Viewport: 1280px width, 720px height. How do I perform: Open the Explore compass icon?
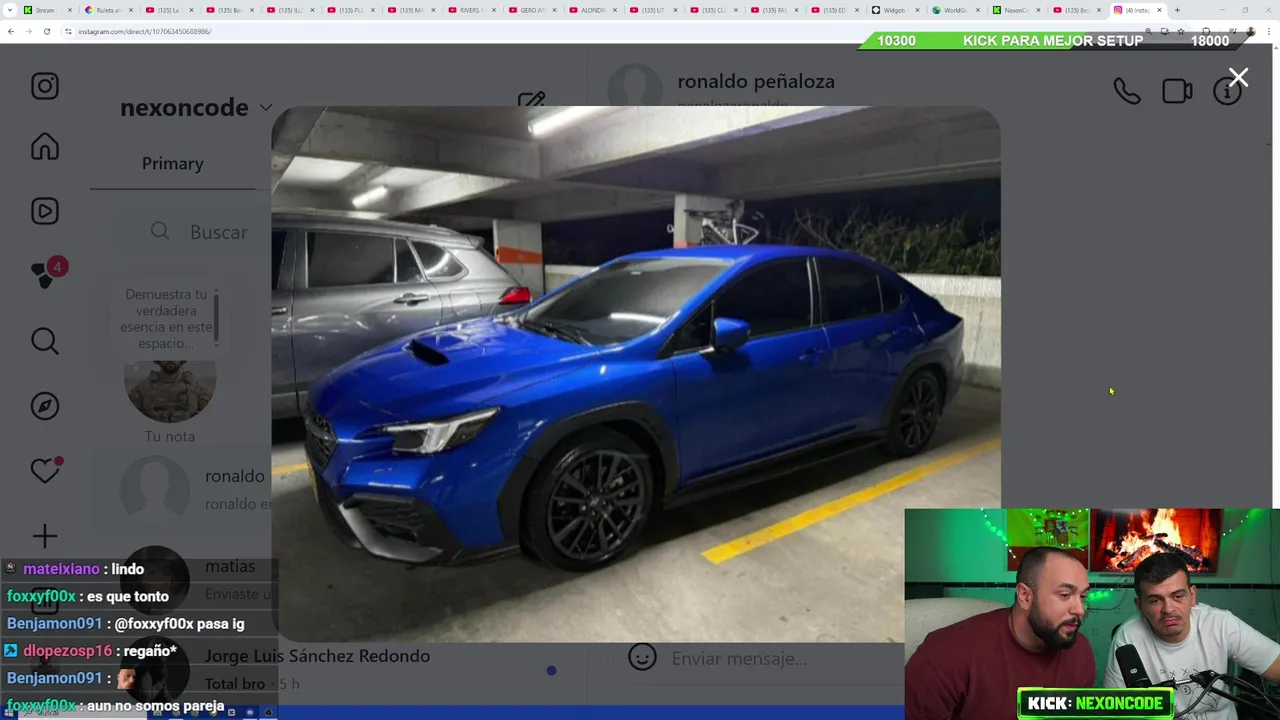tap(44, 406)
